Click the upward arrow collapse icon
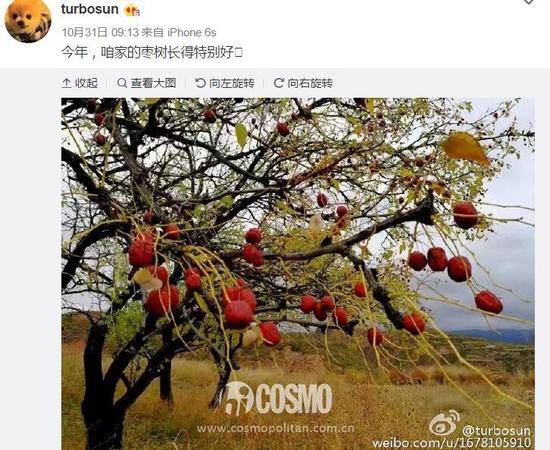This screenshot has height=450, width=550. 66,83
